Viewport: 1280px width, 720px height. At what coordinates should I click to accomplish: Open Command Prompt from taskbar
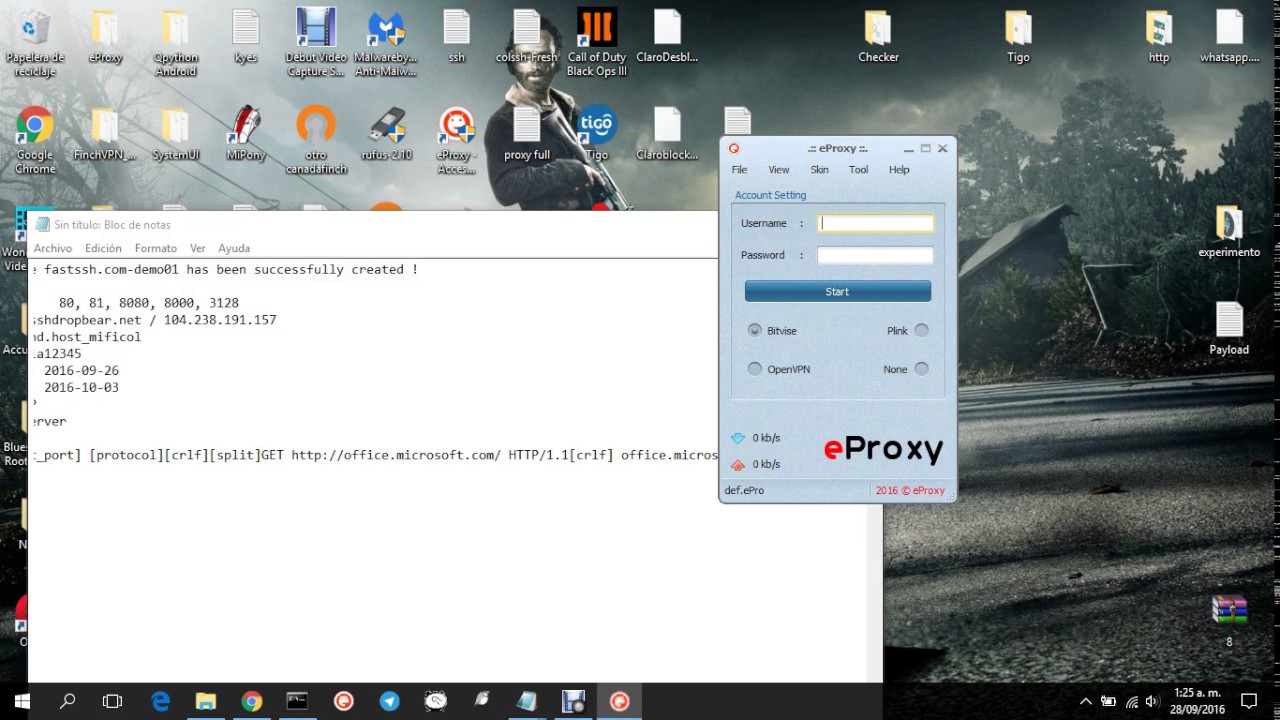tap(297, 701)
